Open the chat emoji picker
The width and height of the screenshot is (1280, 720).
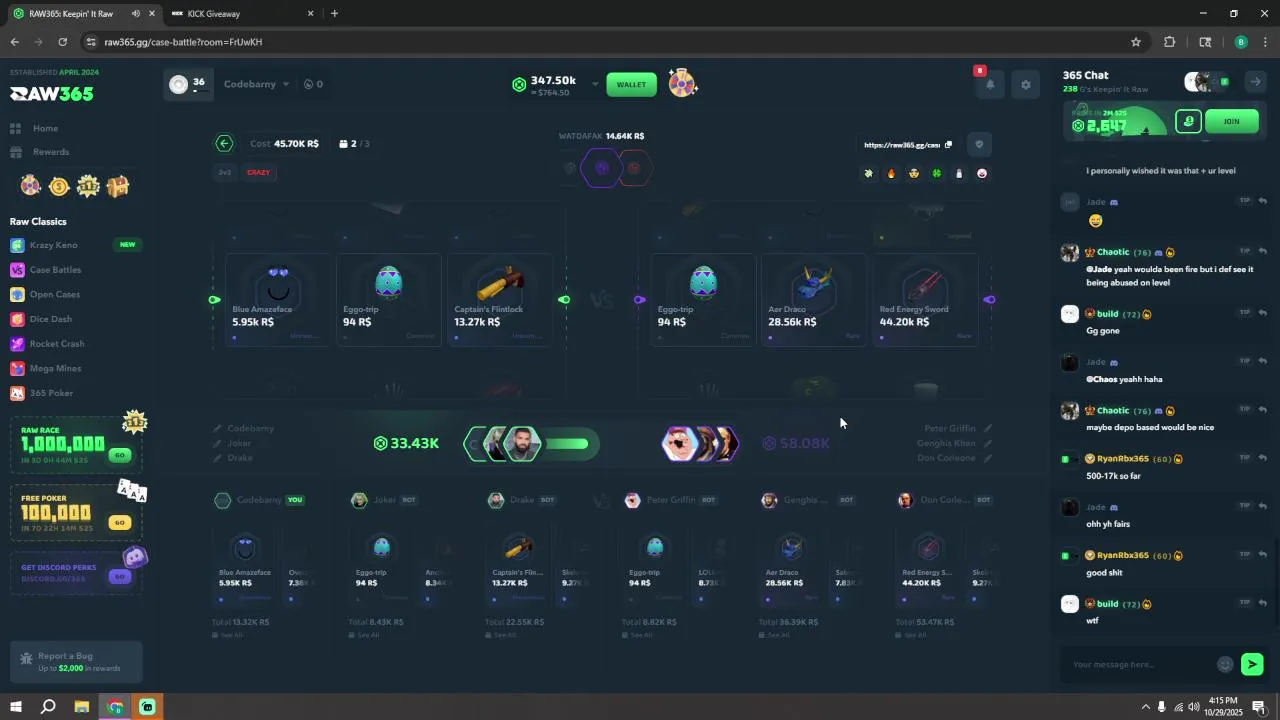coord(1225,664)
